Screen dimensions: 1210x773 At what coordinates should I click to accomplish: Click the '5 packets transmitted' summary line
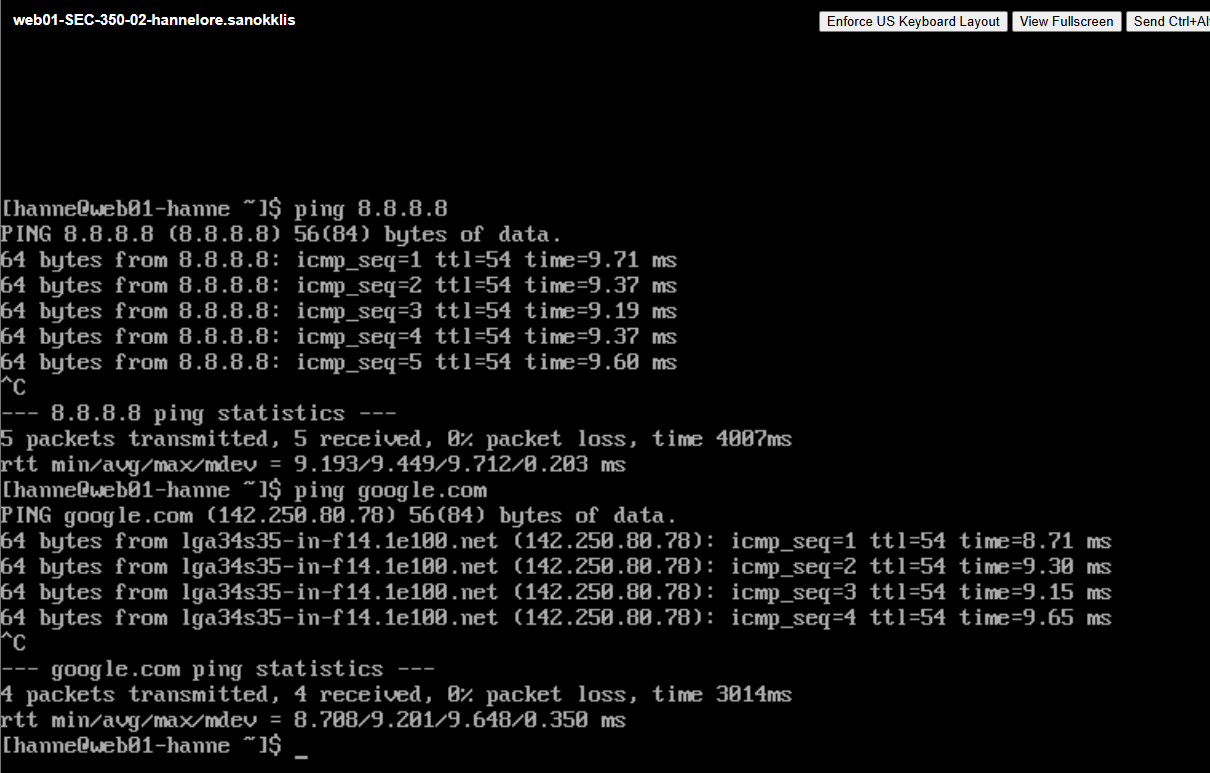click(396, 440)
